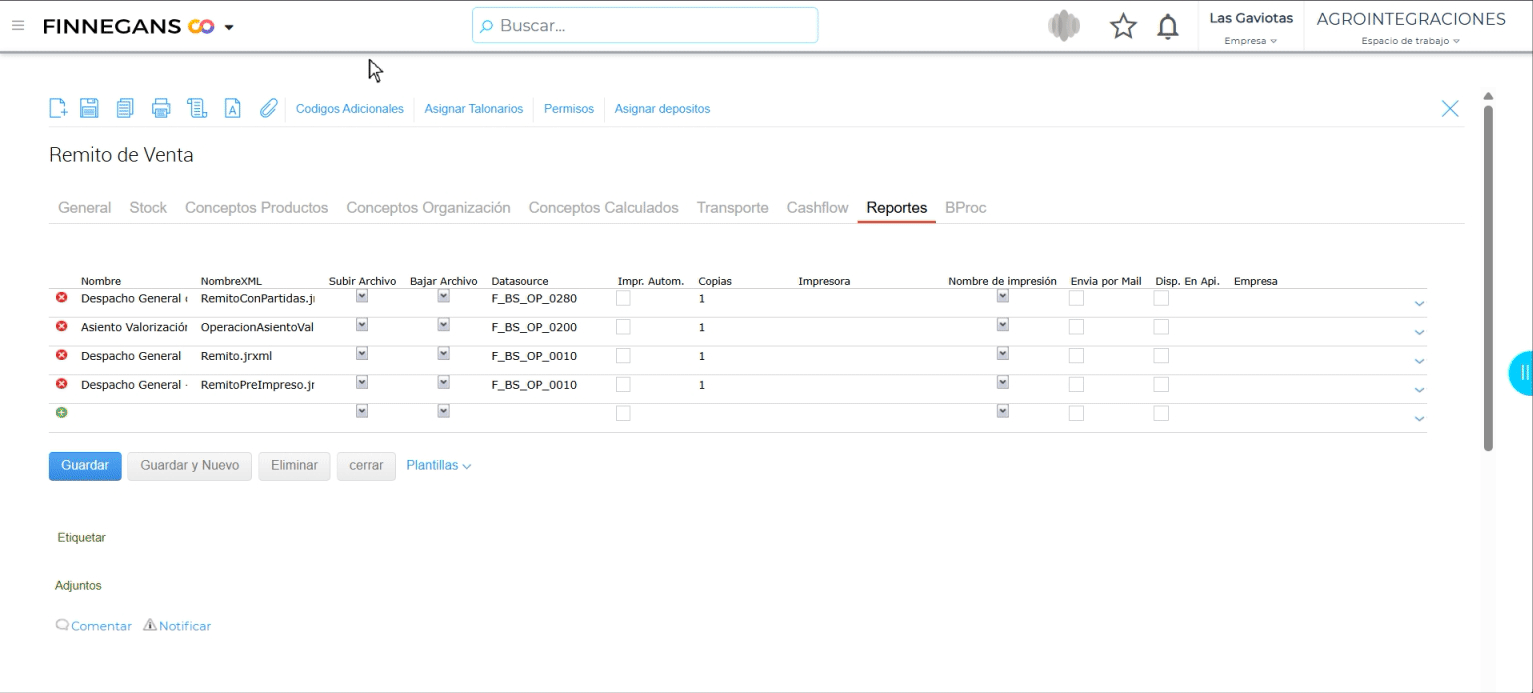
Task: Open Bajar Archivo dropdown for Remito.jrxml row
Action: tap(443, 353)
